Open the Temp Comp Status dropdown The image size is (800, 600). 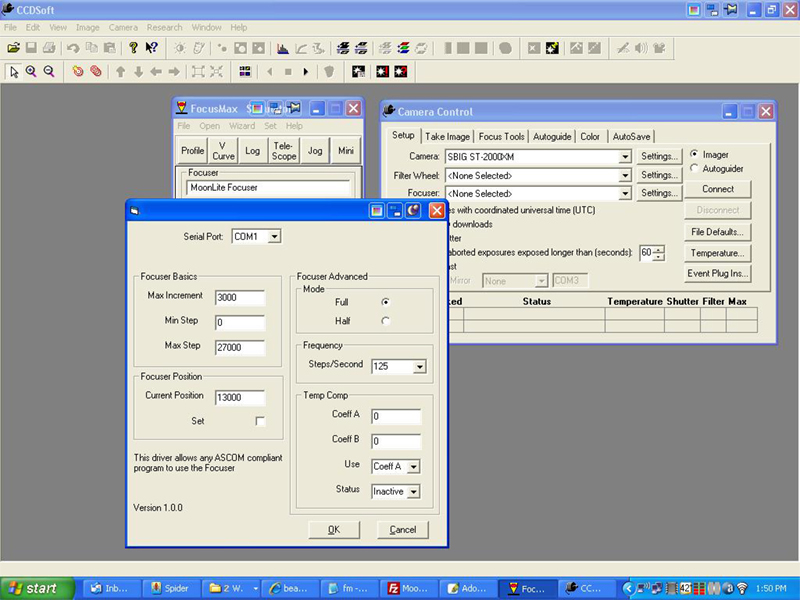tap(414, 492)
